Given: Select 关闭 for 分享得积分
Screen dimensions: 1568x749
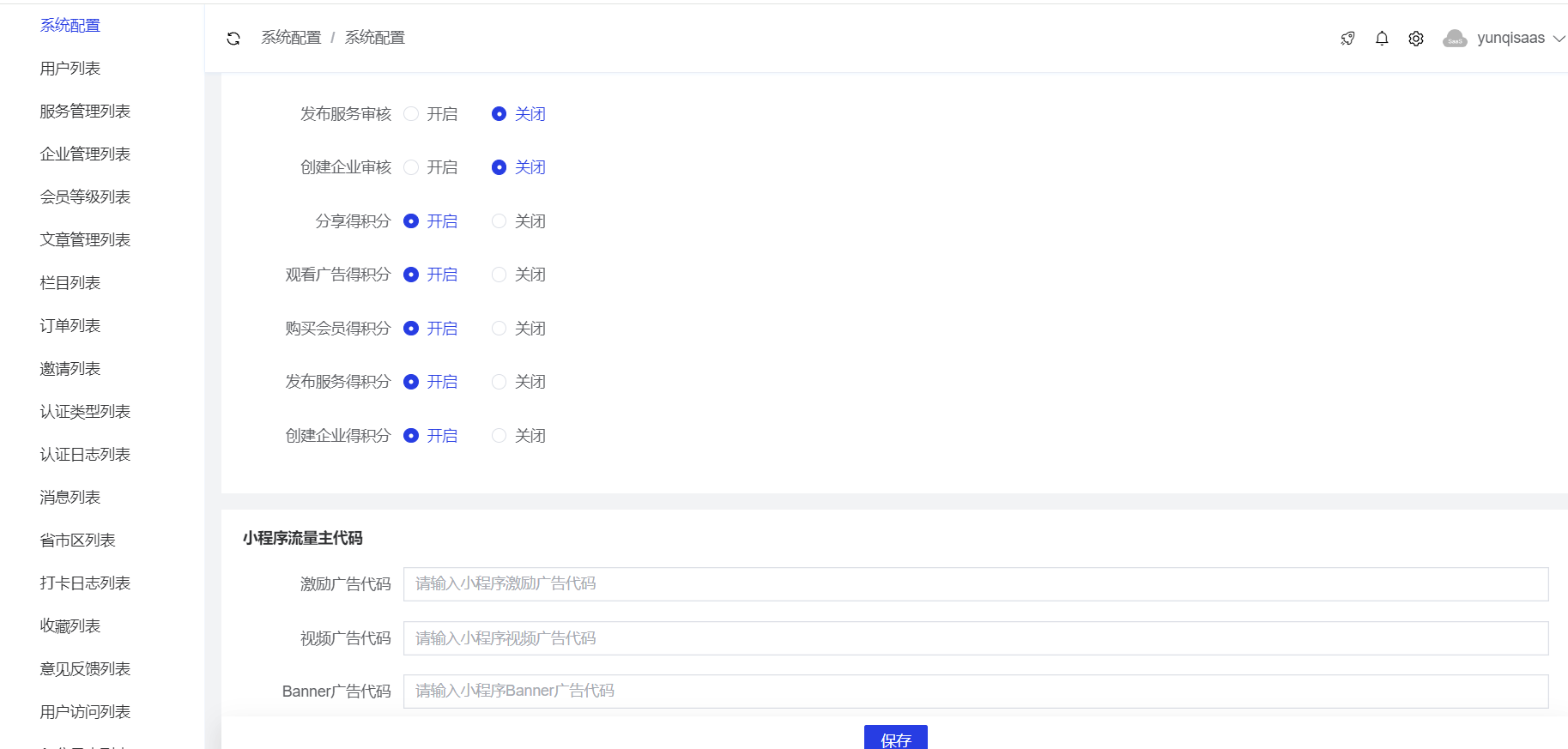Looking at the screenshot, I should pyautogui.click(x=499, y=221).
